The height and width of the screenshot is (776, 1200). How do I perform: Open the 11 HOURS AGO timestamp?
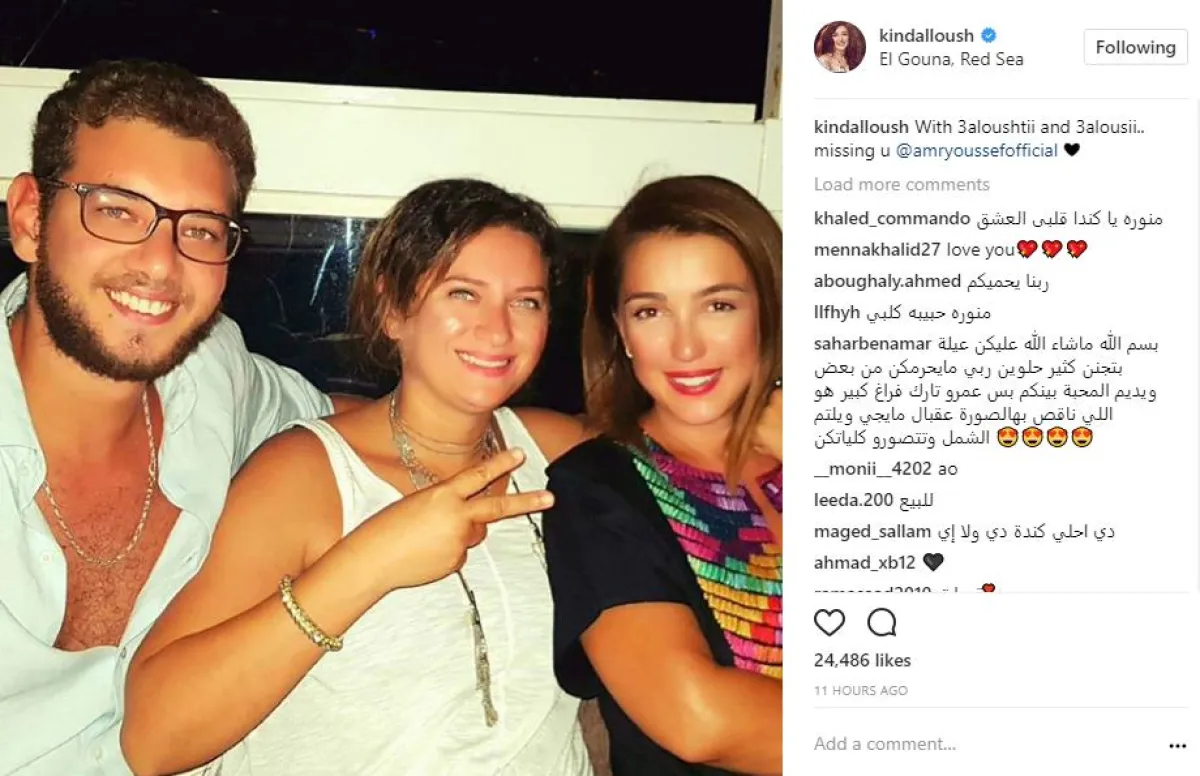pos(860,691)
